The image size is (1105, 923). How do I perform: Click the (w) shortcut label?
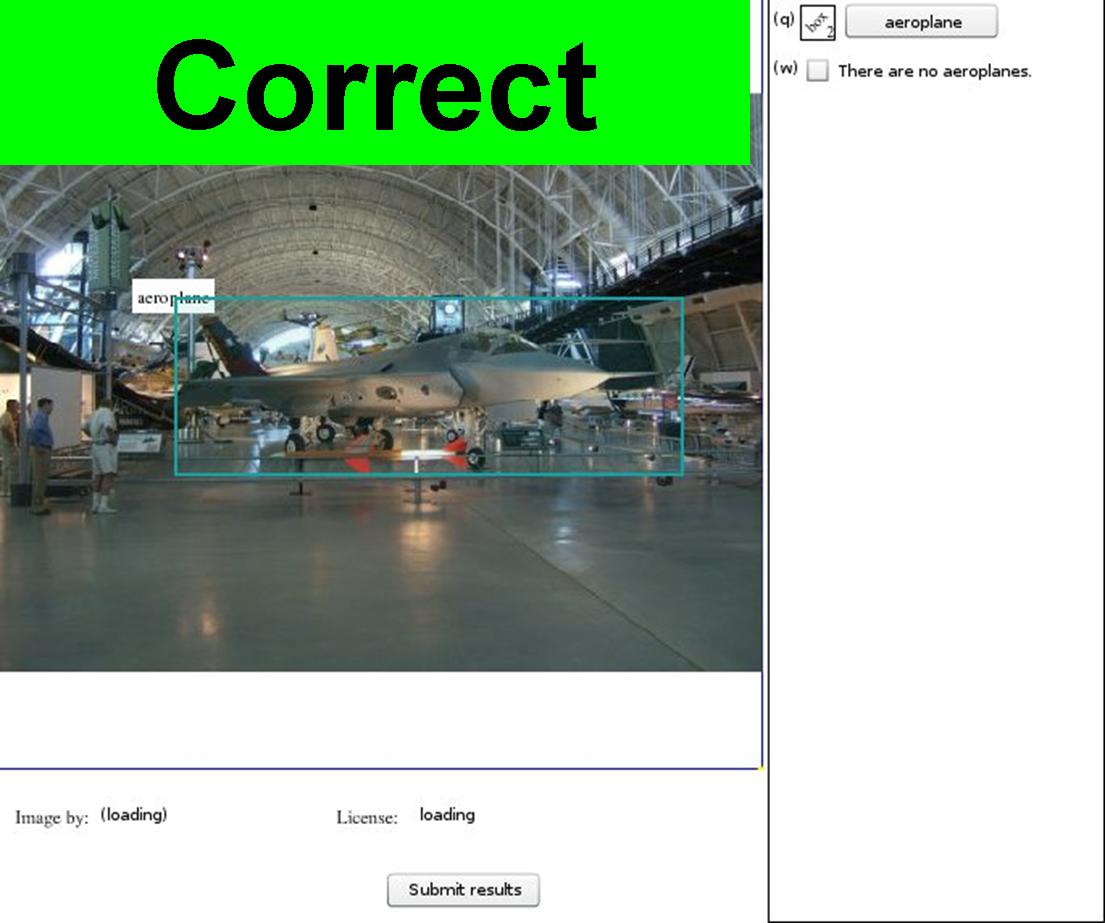(x=785, y=69)
